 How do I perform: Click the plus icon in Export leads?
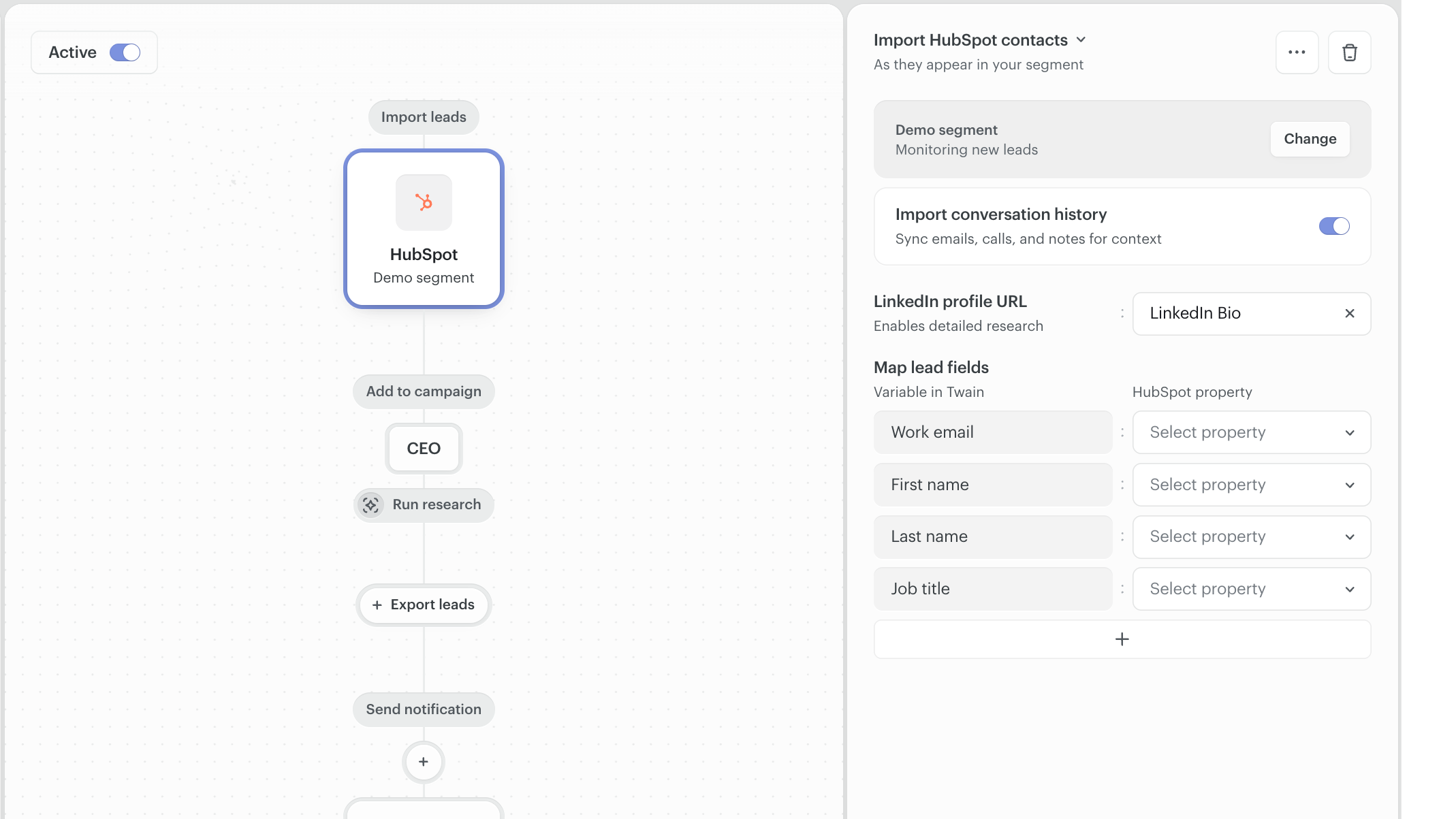coord(377,605)
